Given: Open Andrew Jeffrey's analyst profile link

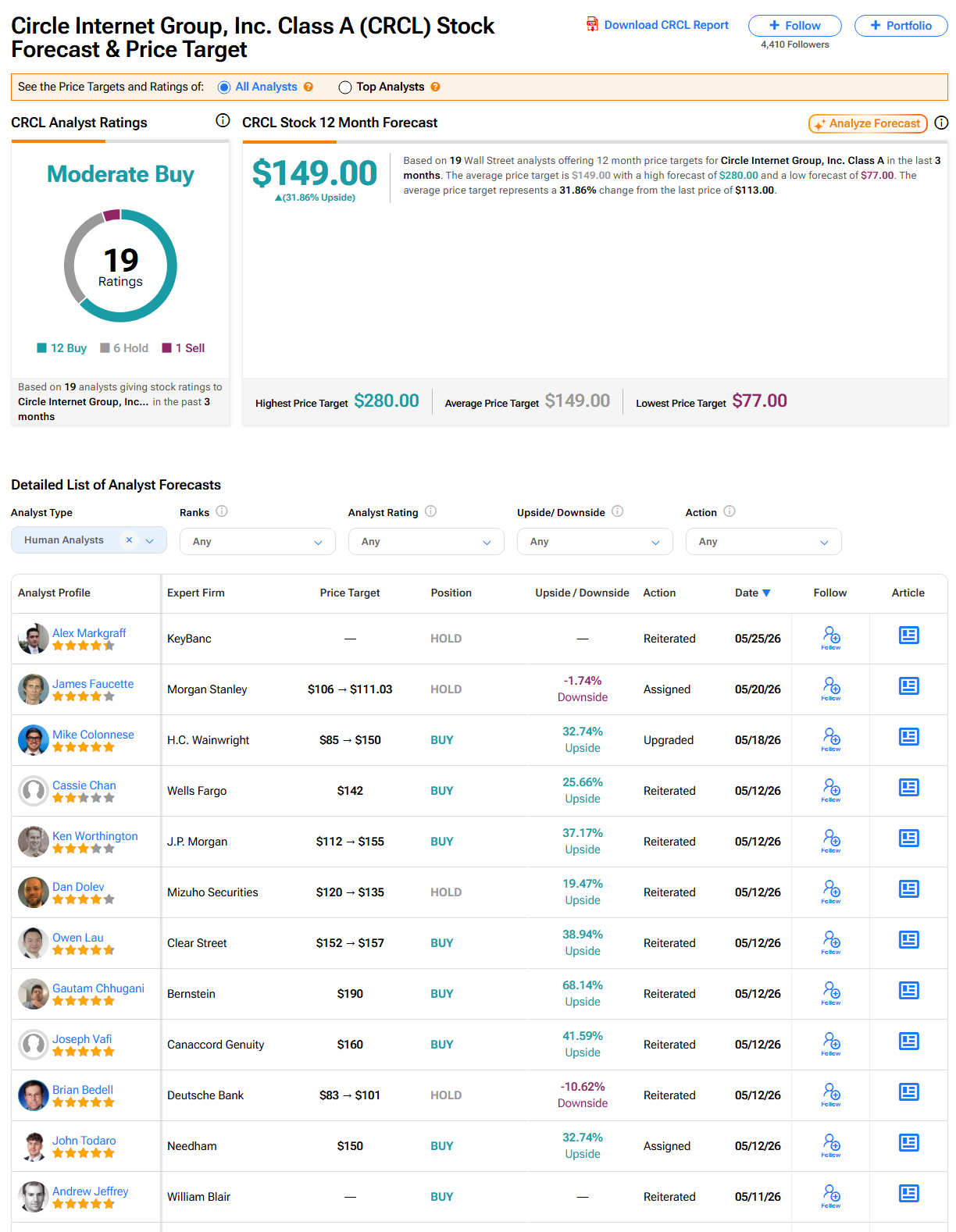Looking at the screenshot, I should (91, 1191).
